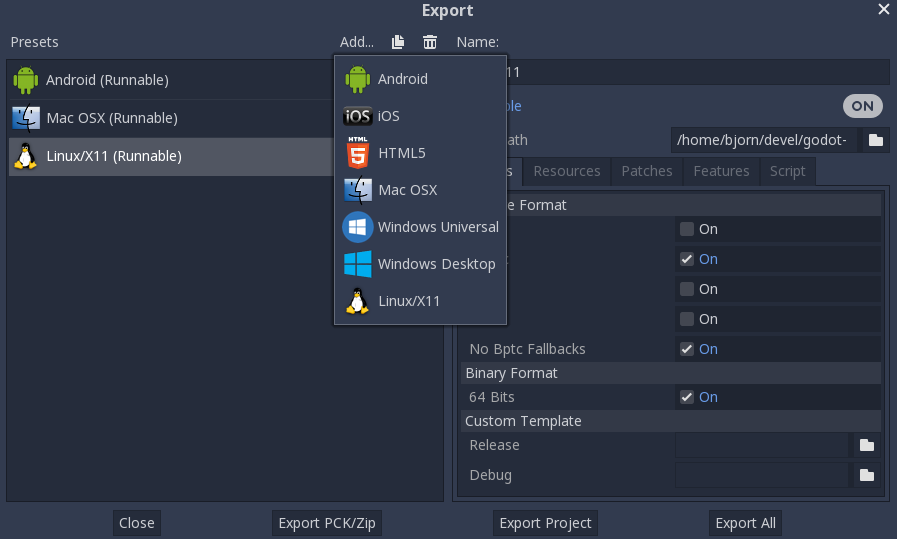The image size is (897, 539).
Task: Choose Windows Desktop from Add menu
Action: point(420,264)
